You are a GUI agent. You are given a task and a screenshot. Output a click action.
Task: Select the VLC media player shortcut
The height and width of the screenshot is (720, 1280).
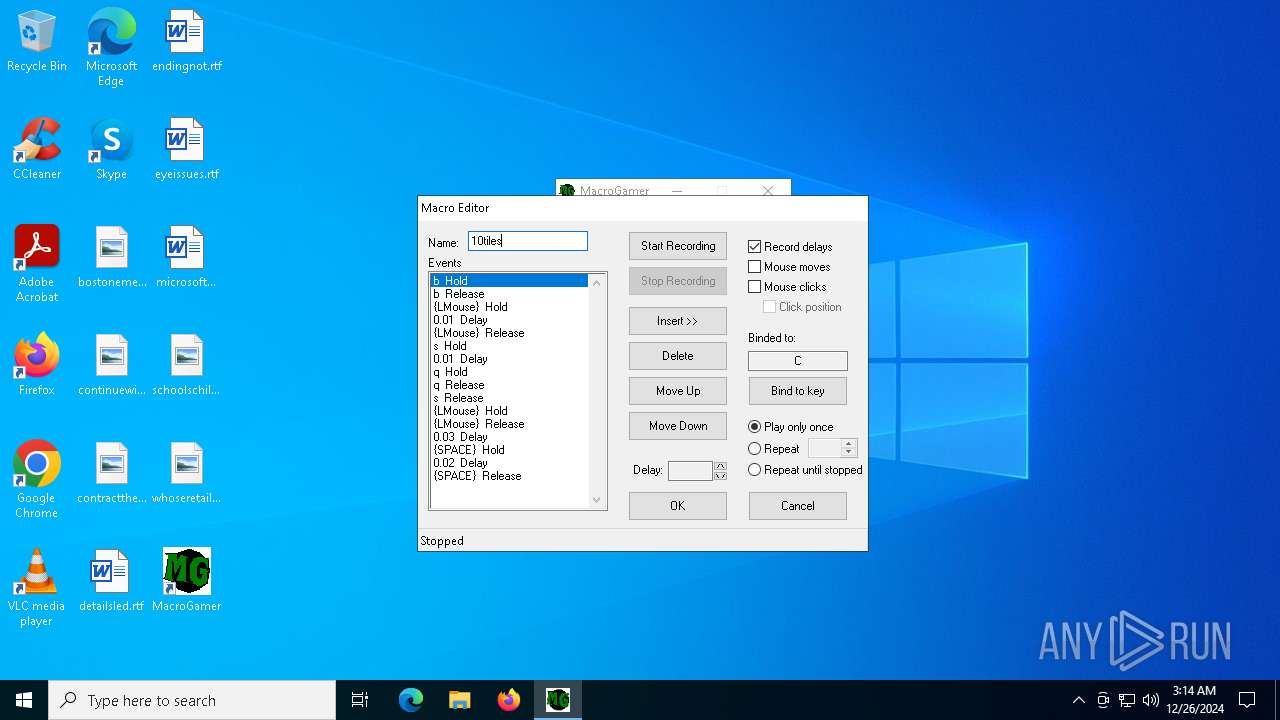37,588
